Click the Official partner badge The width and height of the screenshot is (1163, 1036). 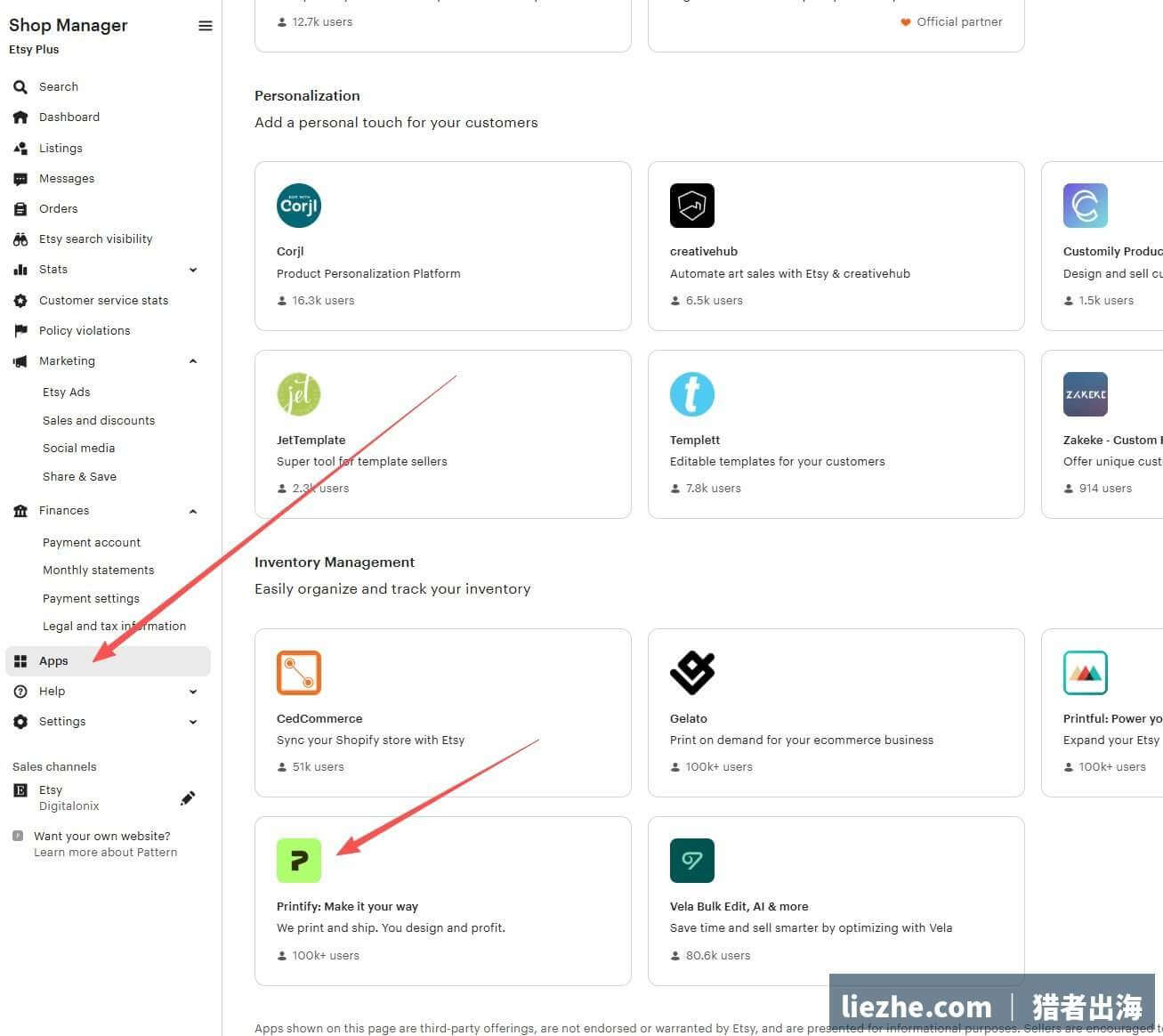(951, 22)
